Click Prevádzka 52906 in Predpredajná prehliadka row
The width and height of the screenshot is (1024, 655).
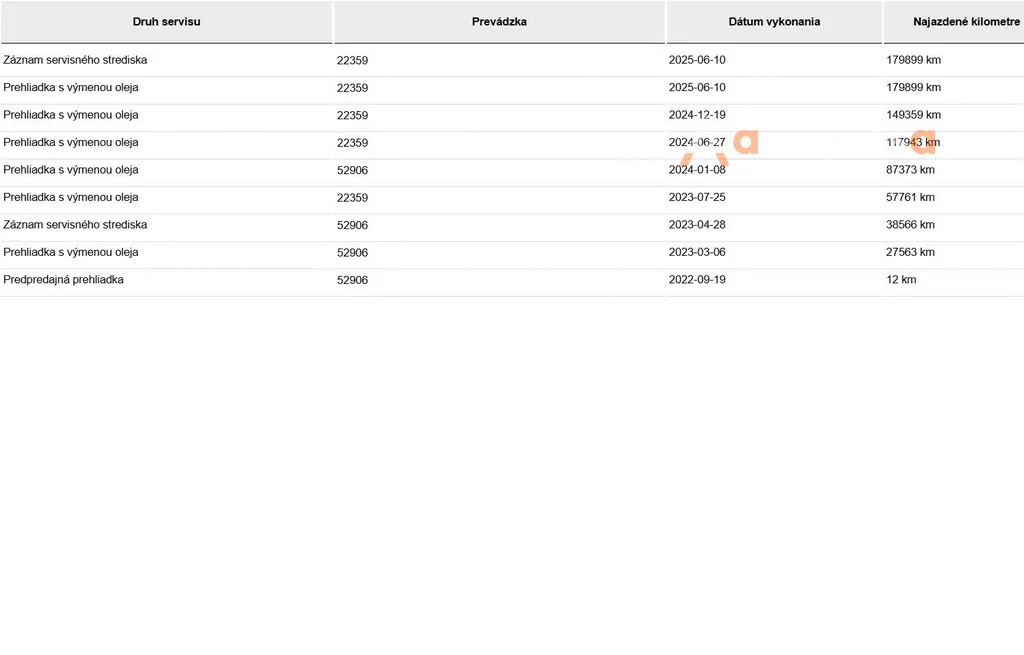tap(353, 280)
